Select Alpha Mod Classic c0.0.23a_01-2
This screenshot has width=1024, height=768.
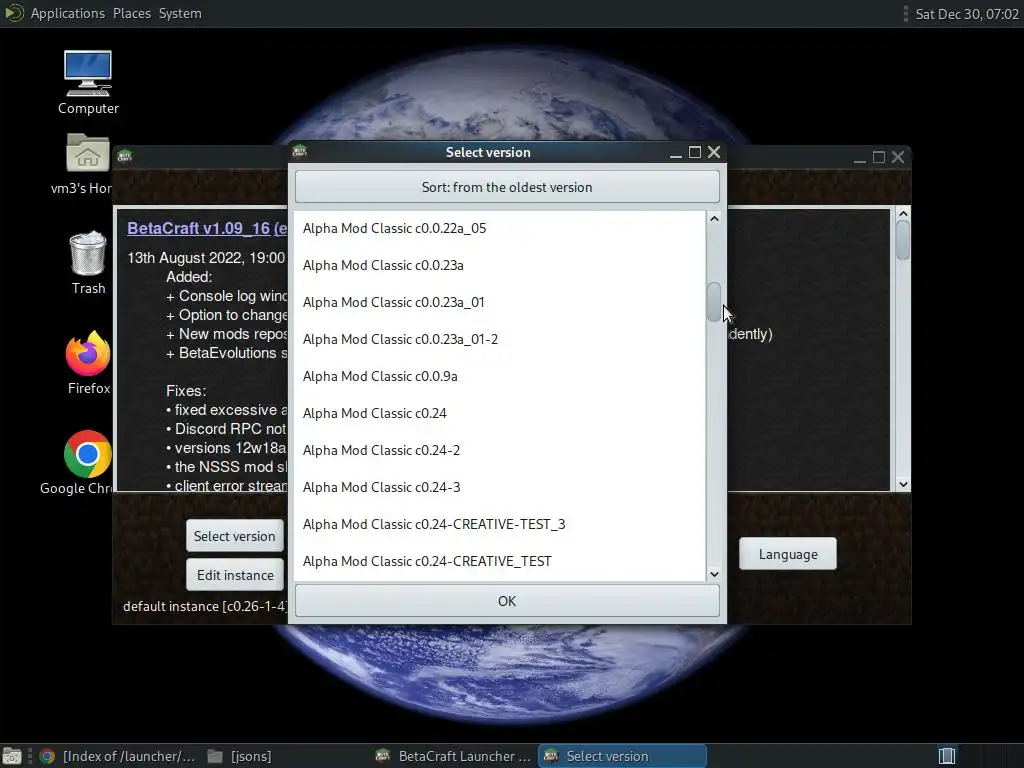[500, 340]
